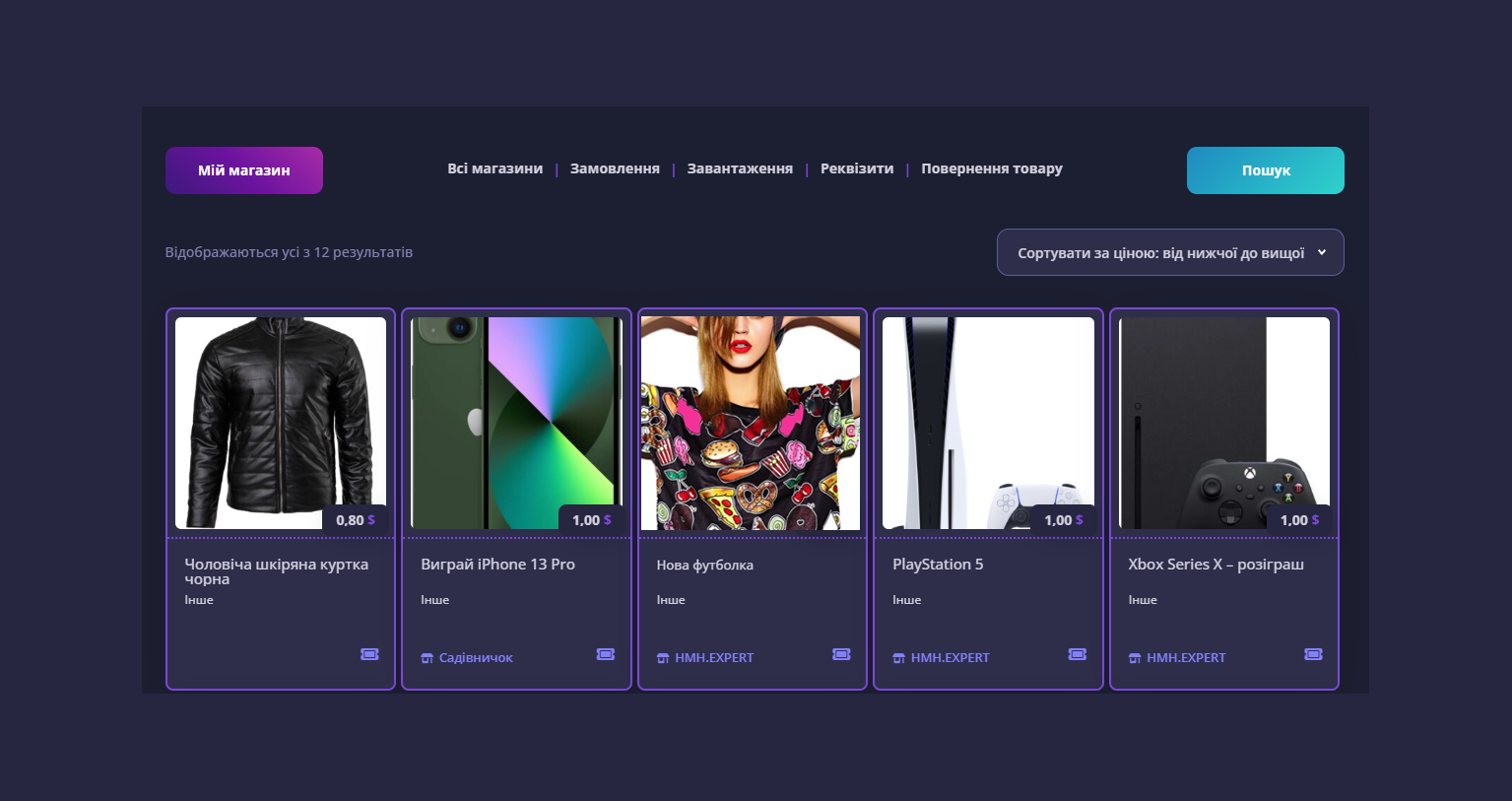The image size is (1512, 801).
Task: Click the title Нова футболка
Action: click(x=705, y=566)
